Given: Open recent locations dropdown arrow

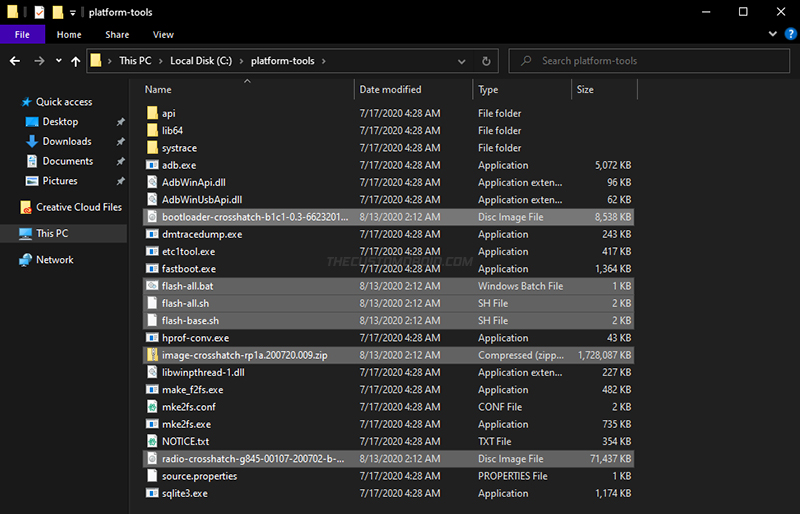Looking at the screenshot, I should click(59, 61).
